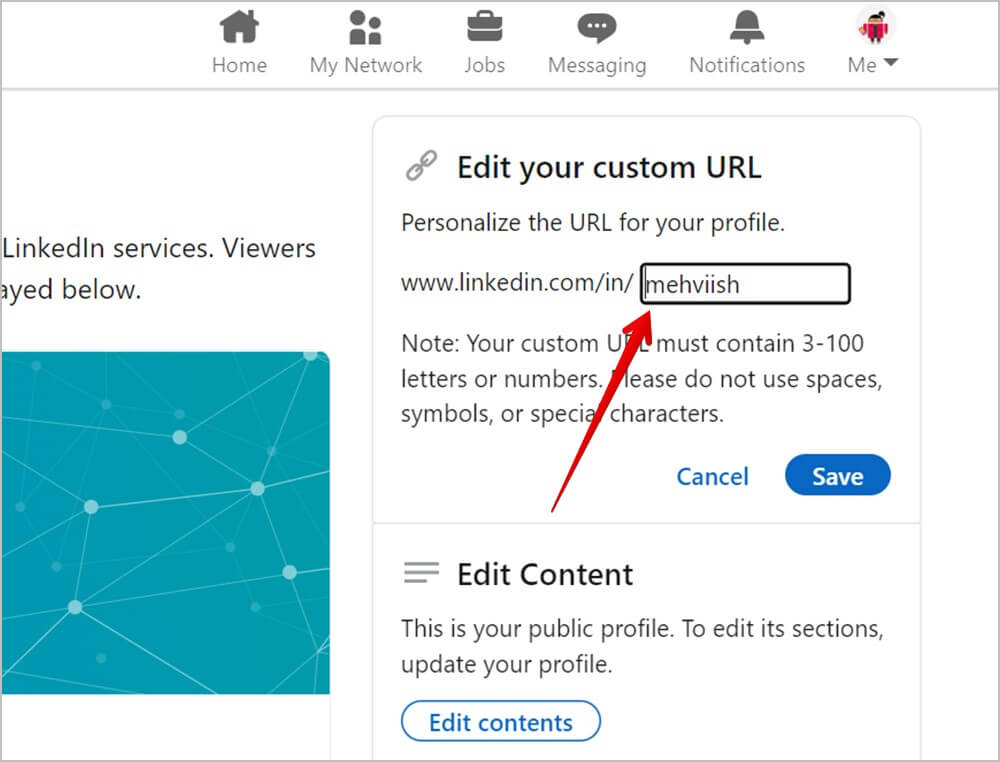Open the Home feed icon
The image size is (1000, 762).
[239, 27]
